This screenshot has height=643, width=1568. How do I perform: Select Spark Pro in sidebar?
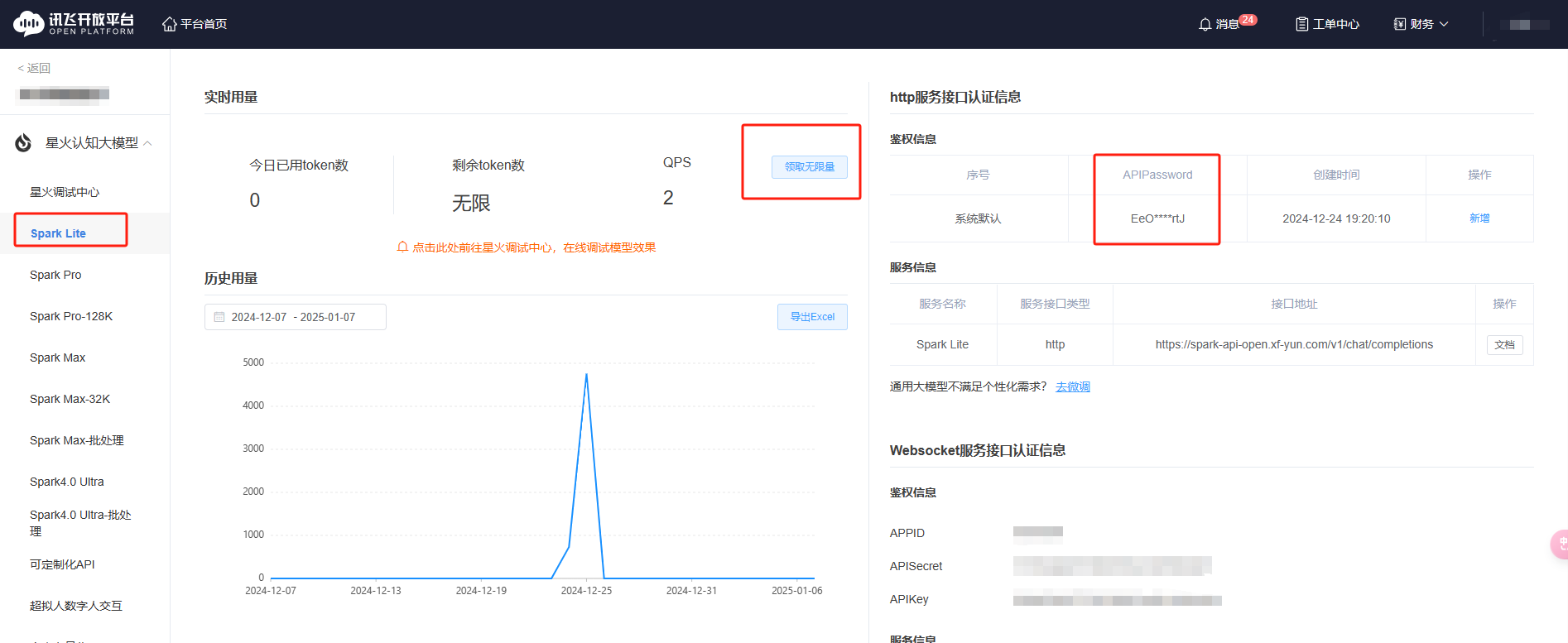pyautogui.click(x=55, y=275)
